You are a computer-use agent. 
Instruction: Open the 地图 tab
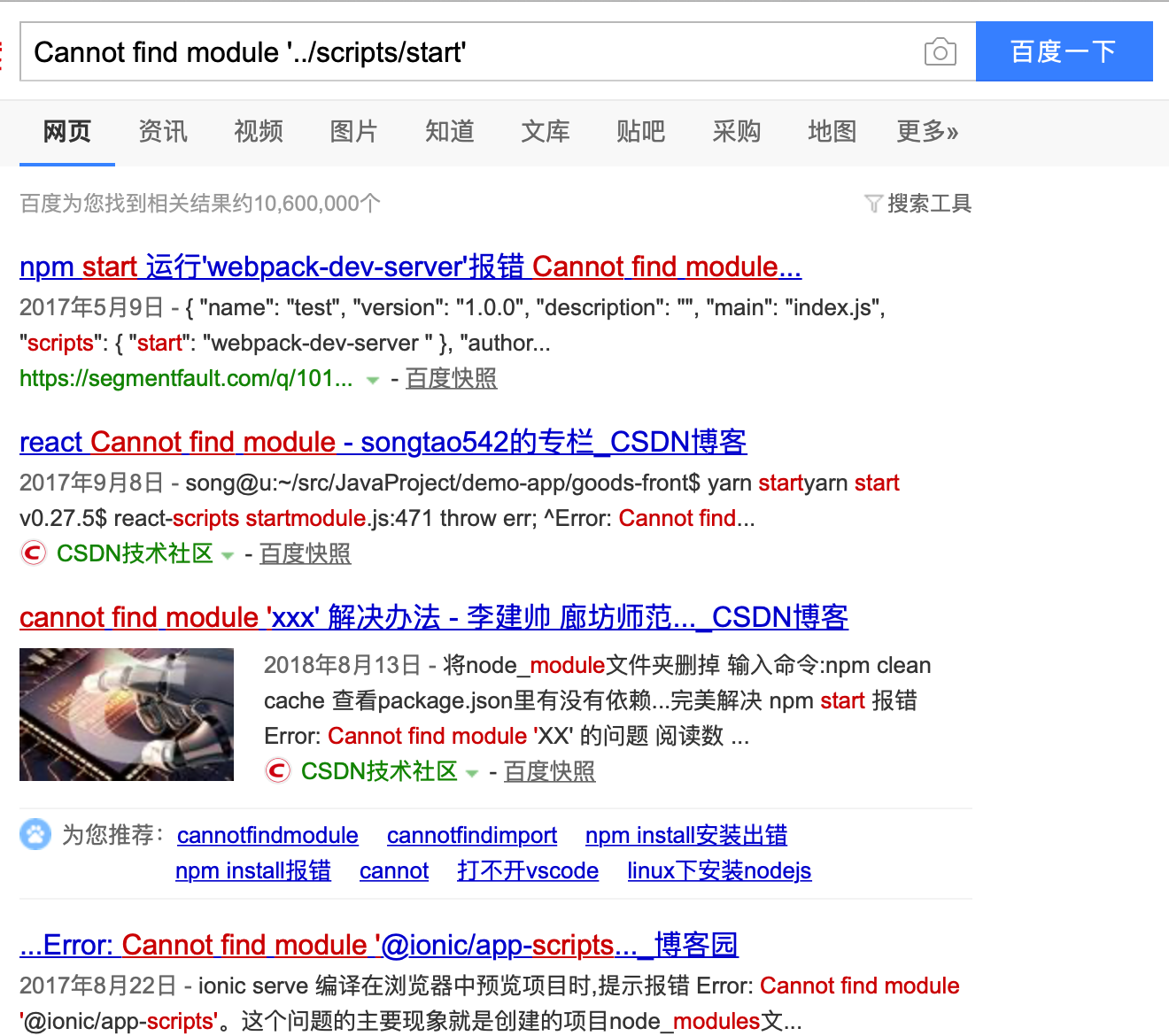click(x=832, y=131)
